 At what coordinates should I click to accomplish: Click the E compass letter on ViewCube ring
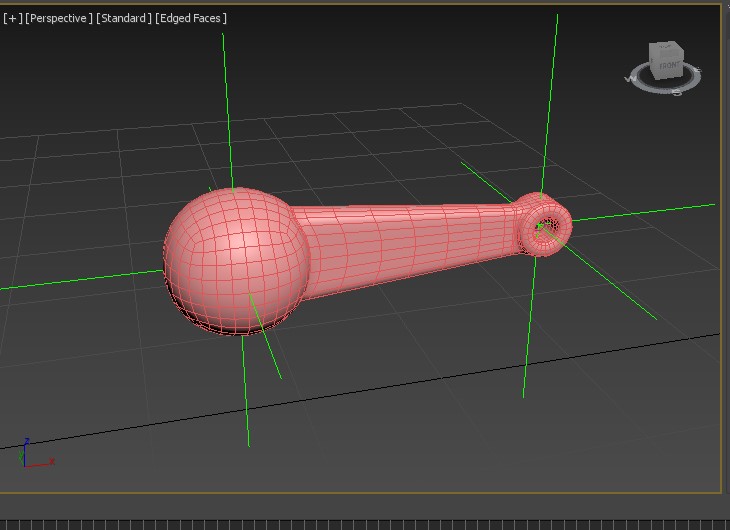698,71
